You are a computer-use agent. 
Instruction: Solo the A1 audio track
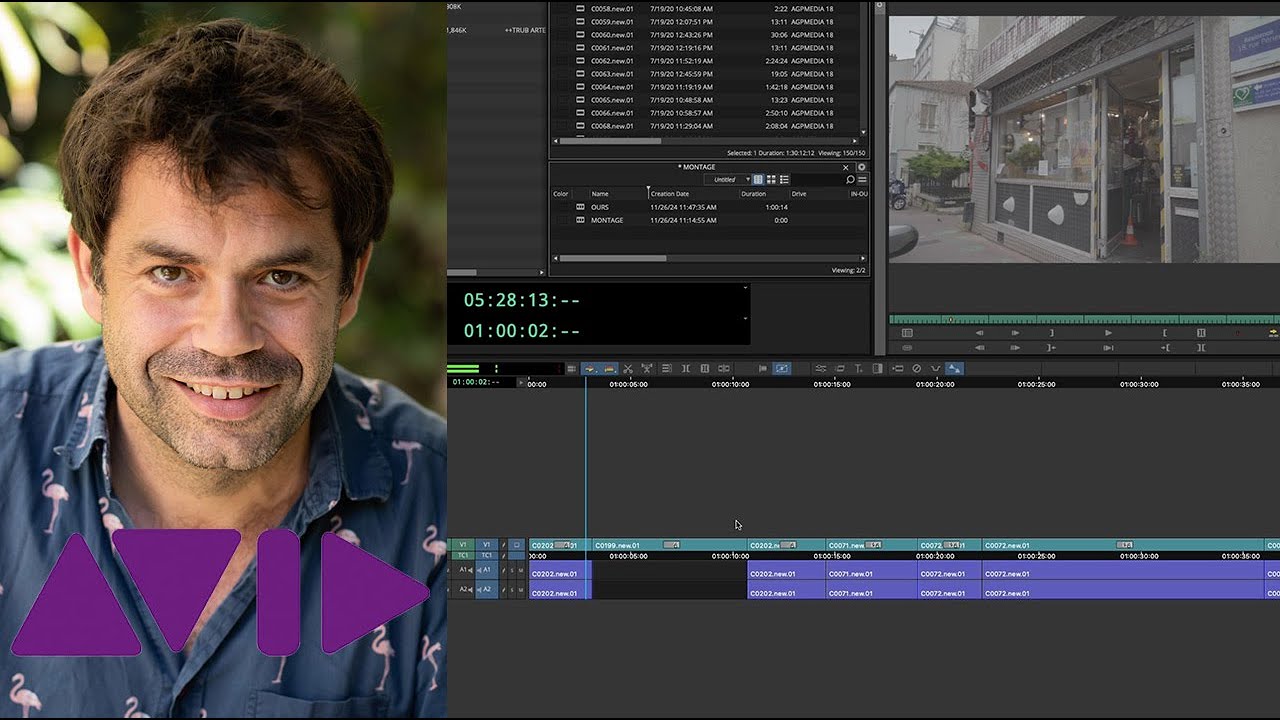pos(512,570)
